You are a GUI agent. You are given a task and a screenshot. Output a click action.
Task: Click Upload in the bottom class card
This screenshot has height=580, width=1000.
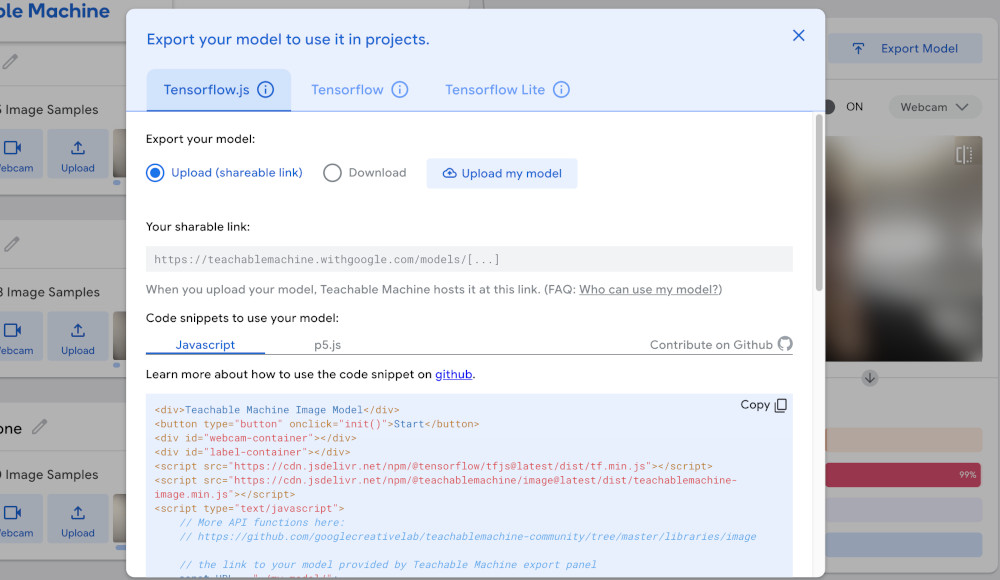click(x=78, y=519)
